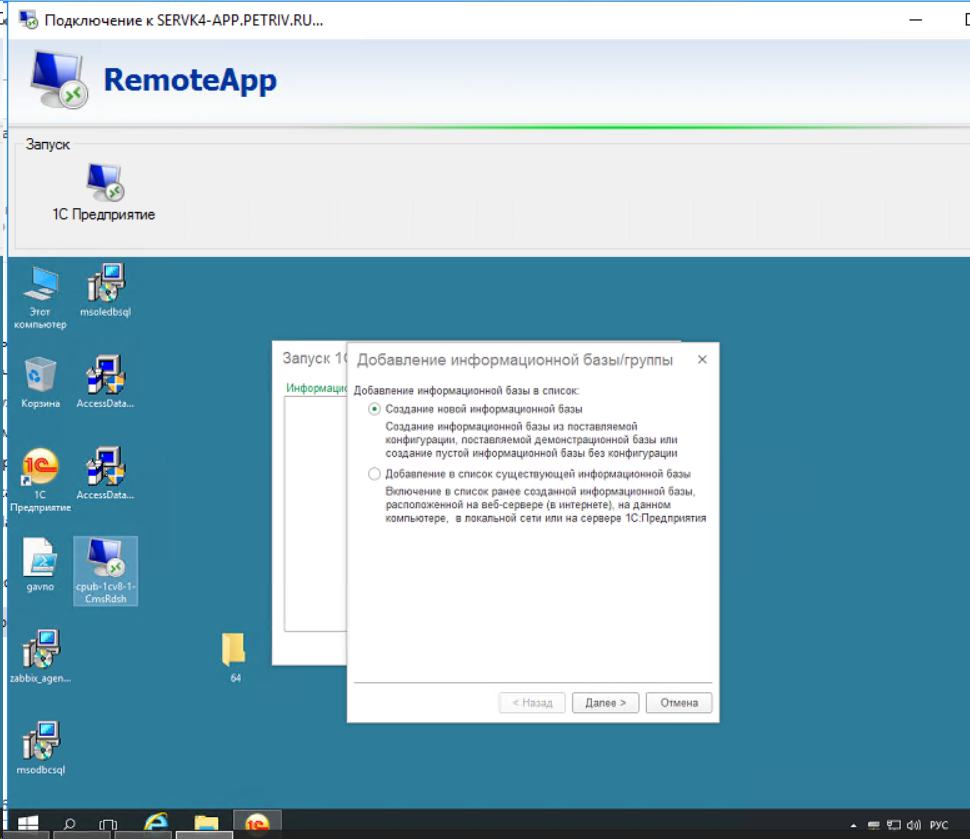
Task: Click the RemoteApp logo icon
Action: [x=59, y=80]
